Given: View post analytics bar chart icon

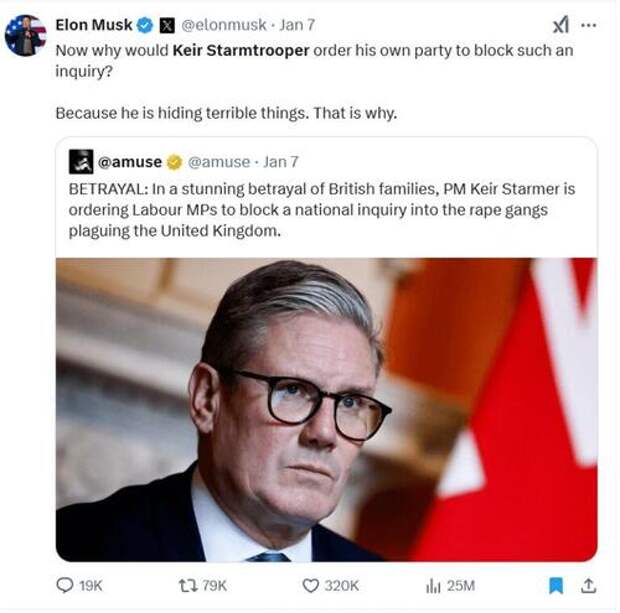Looking at the screenshot, I should [x=434, y=585].
